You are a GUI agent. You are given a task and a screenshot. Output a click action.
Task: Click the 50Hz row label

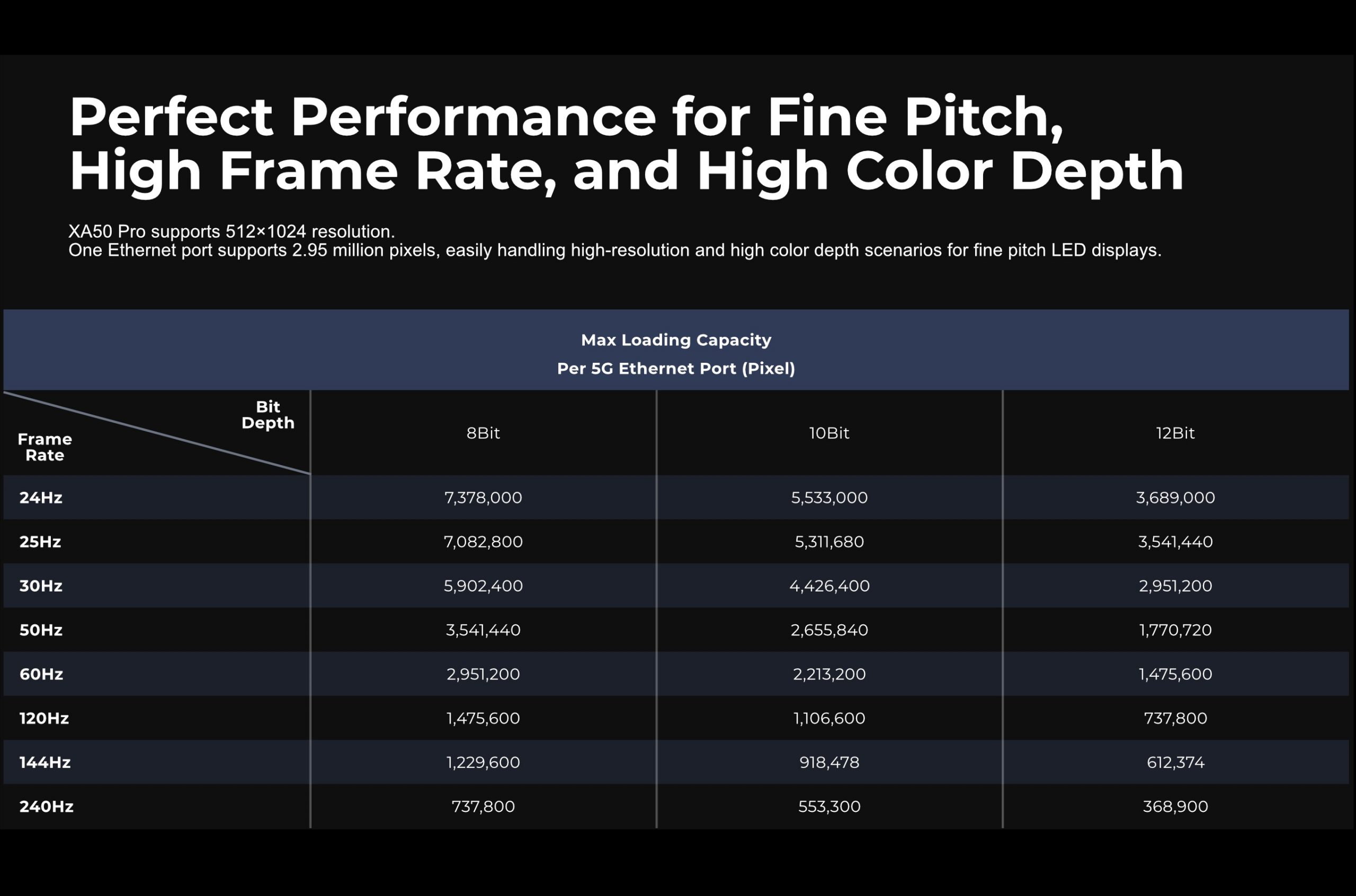(x=41, y=630)
